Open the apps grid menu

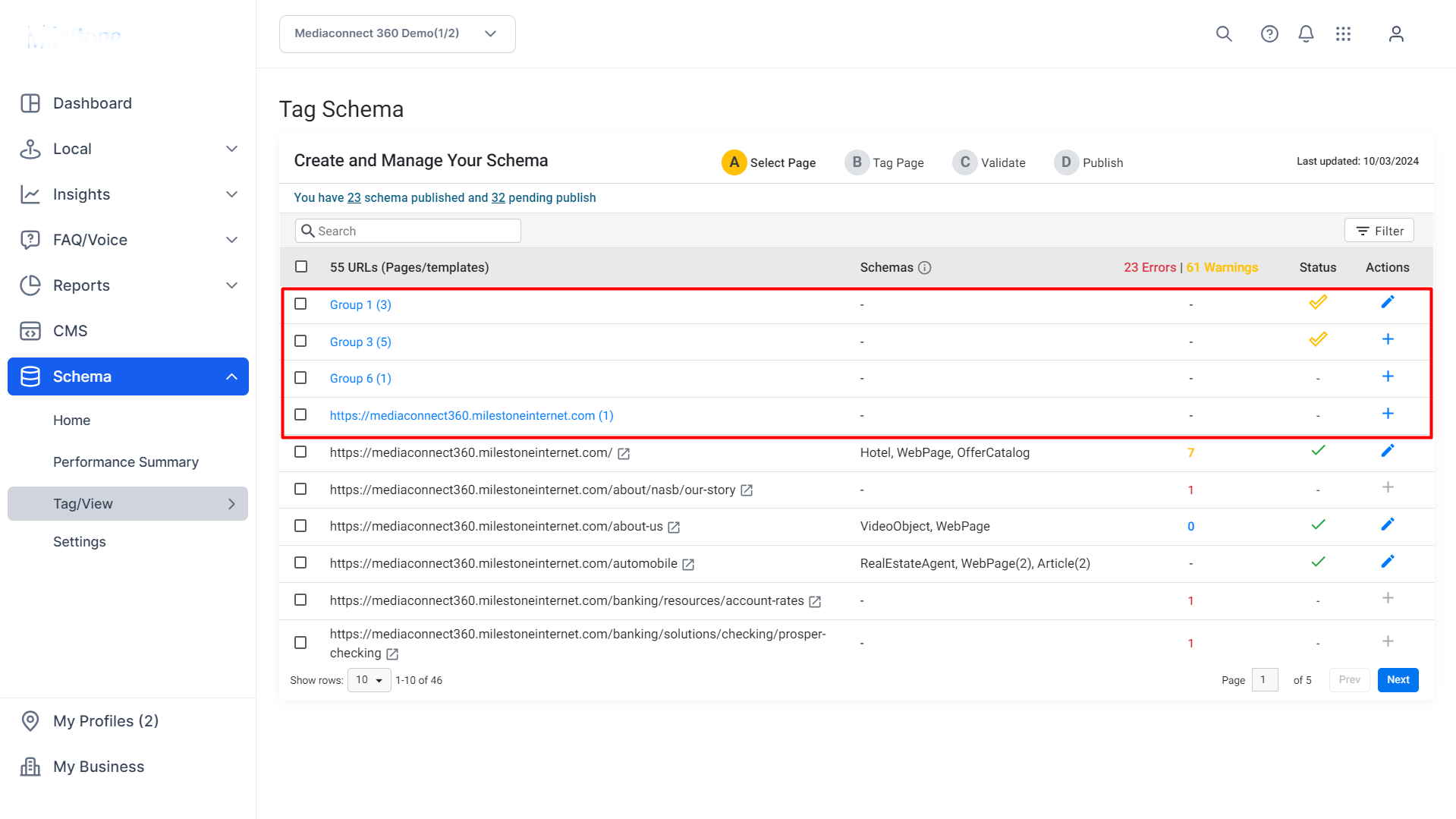[1344, 34]
